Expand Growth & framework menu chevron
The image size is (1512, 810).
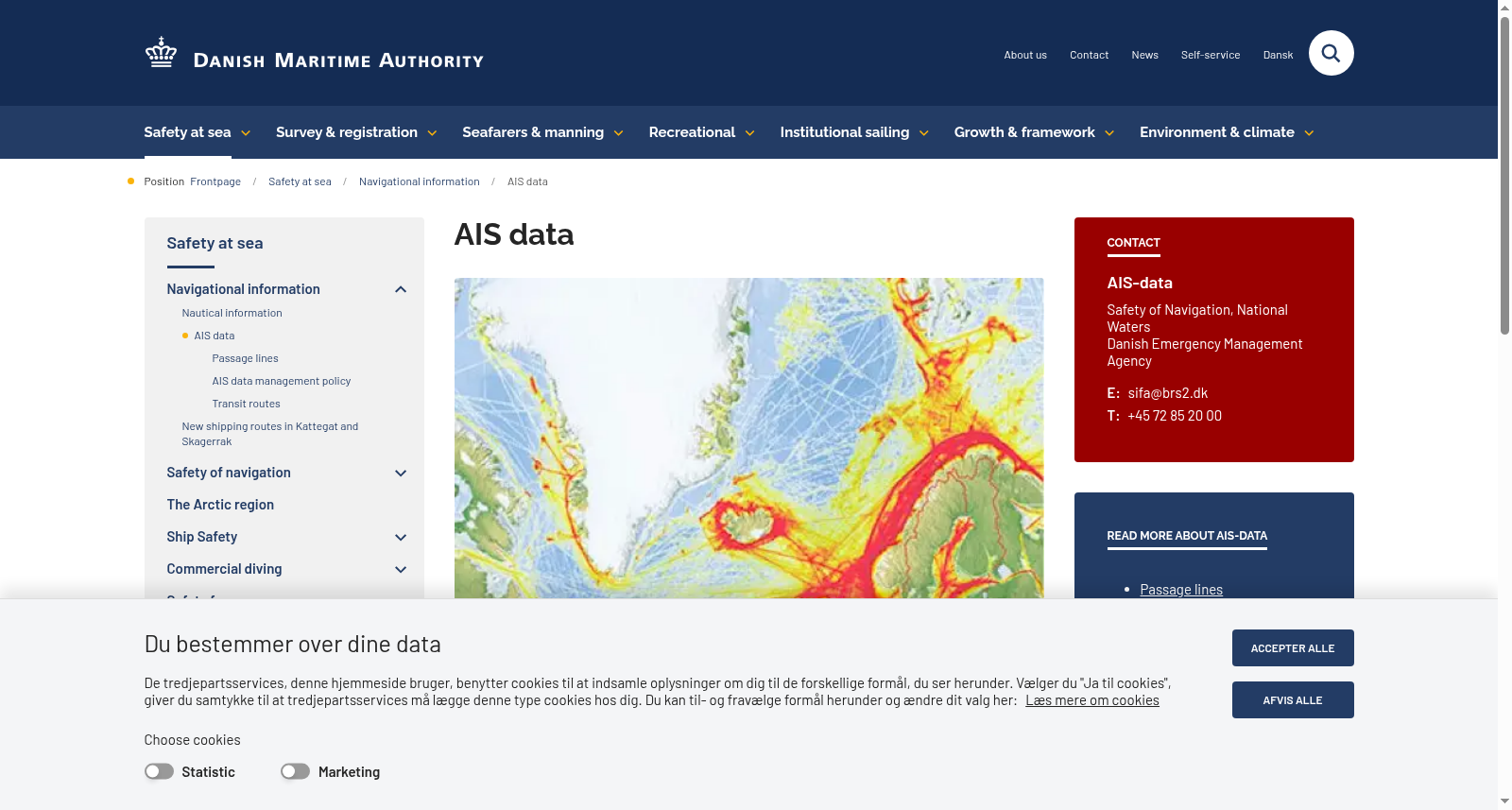point(1109,133)
